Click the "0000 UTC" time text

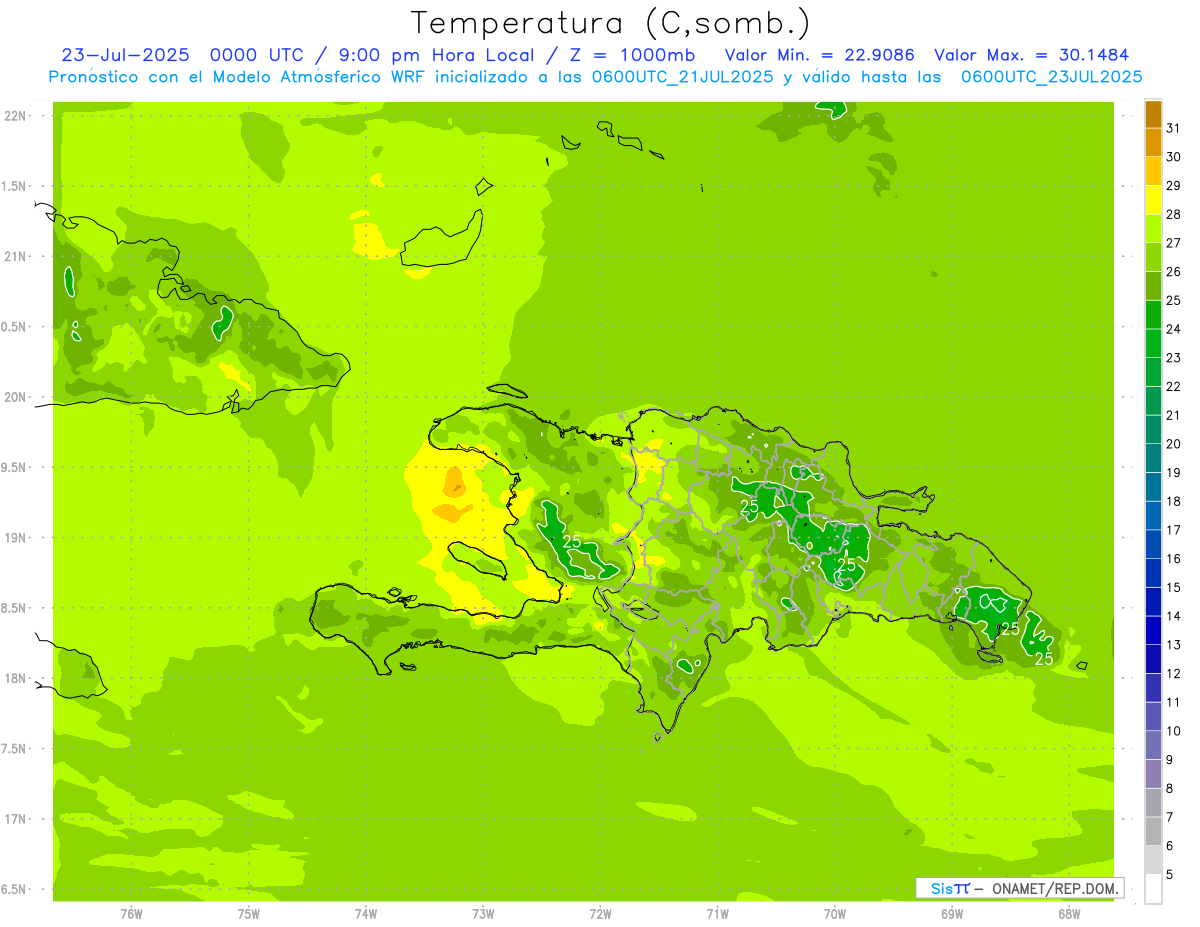[258, 55]
